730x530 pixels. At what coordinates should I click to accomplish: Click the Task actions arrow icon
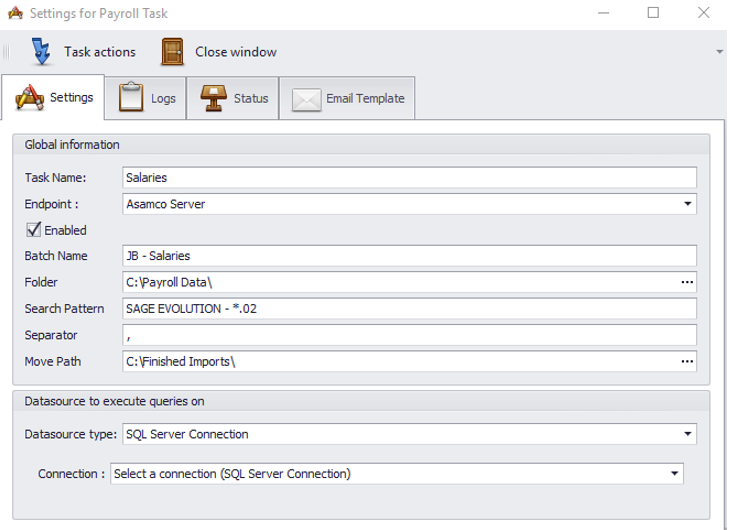coord(40,52)
